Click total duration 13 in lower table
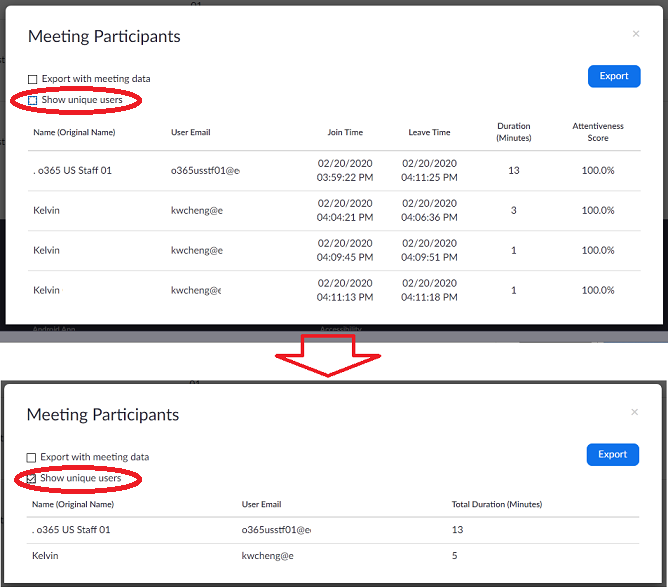The width and height of the screenshot is (669, 588). click(x=457, y=530)
